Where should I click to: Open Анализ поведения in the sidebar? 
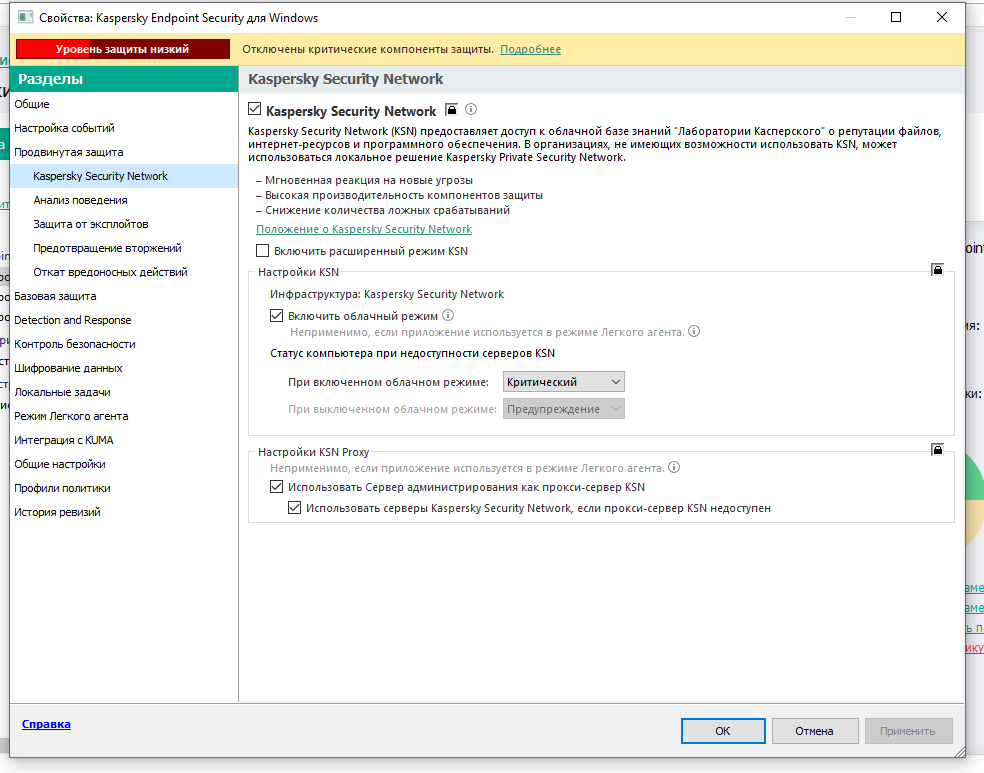coord(80,200)
